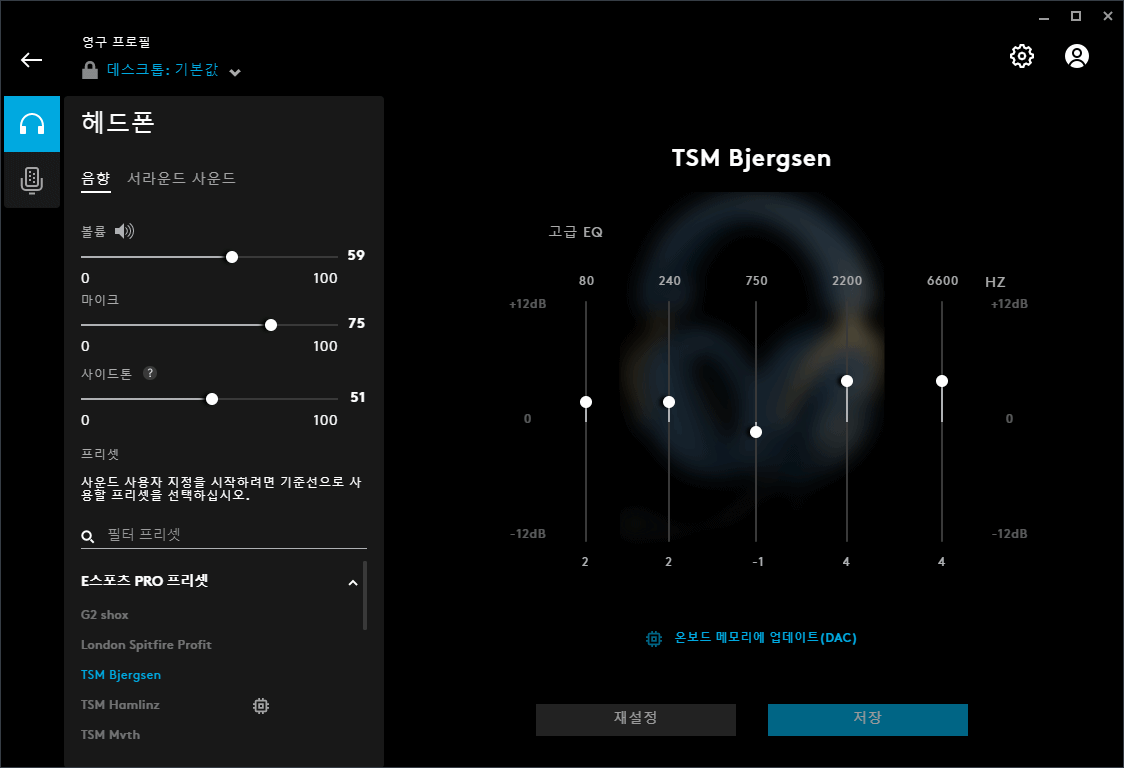Collapse the E스포츠 PRO 프리셋 section

[x=353, y=582]
